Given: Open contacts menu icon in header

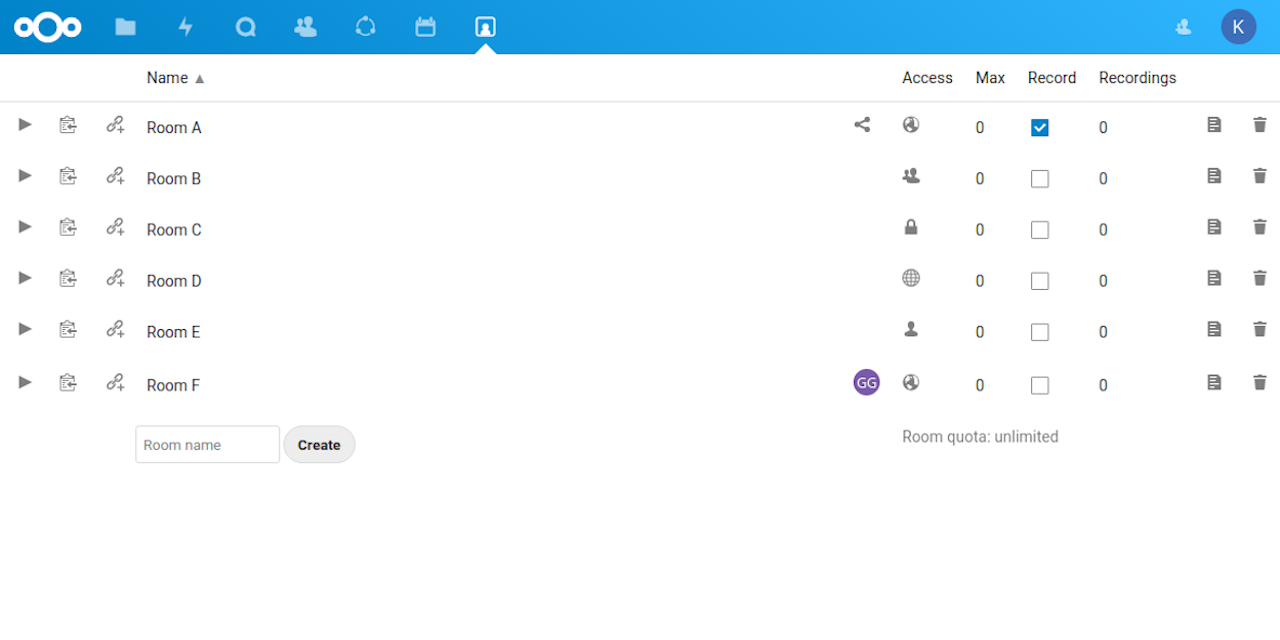Looking at the screenshot, I should click(x=1183, y=27).
